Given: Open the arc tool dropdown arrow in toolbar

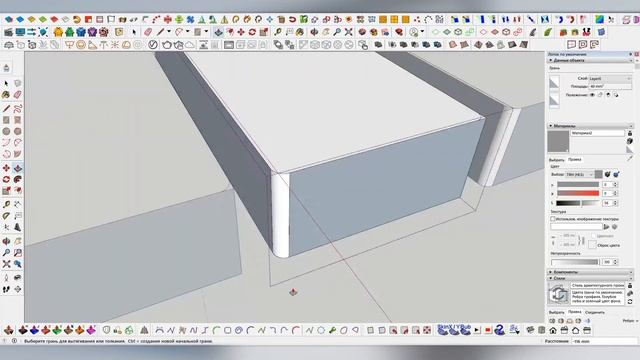Looking at the screenshot, I should (187, 31).
